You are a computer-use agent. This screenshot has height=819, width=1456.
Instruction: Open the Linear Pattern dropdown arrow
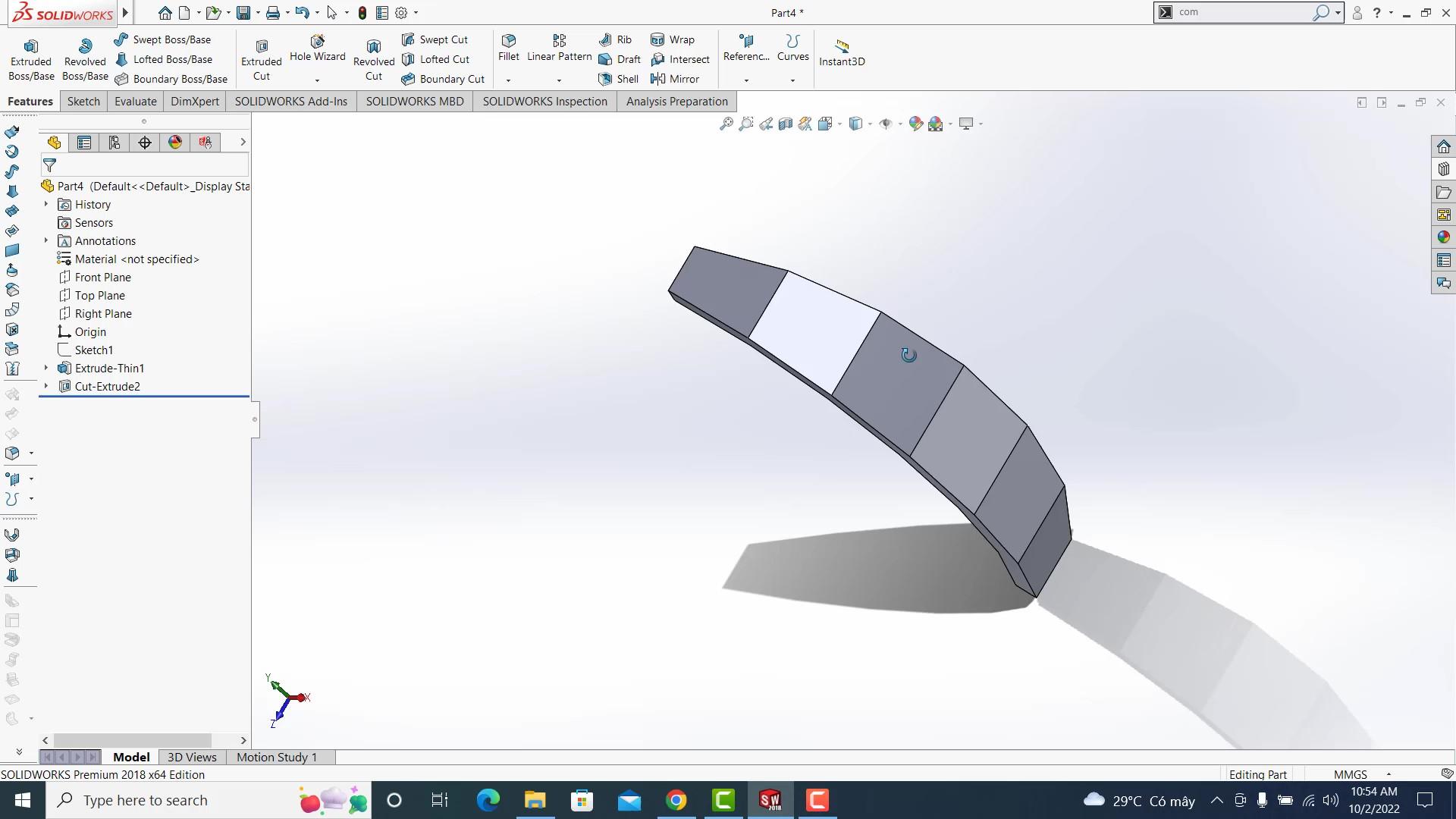(559, 80)
